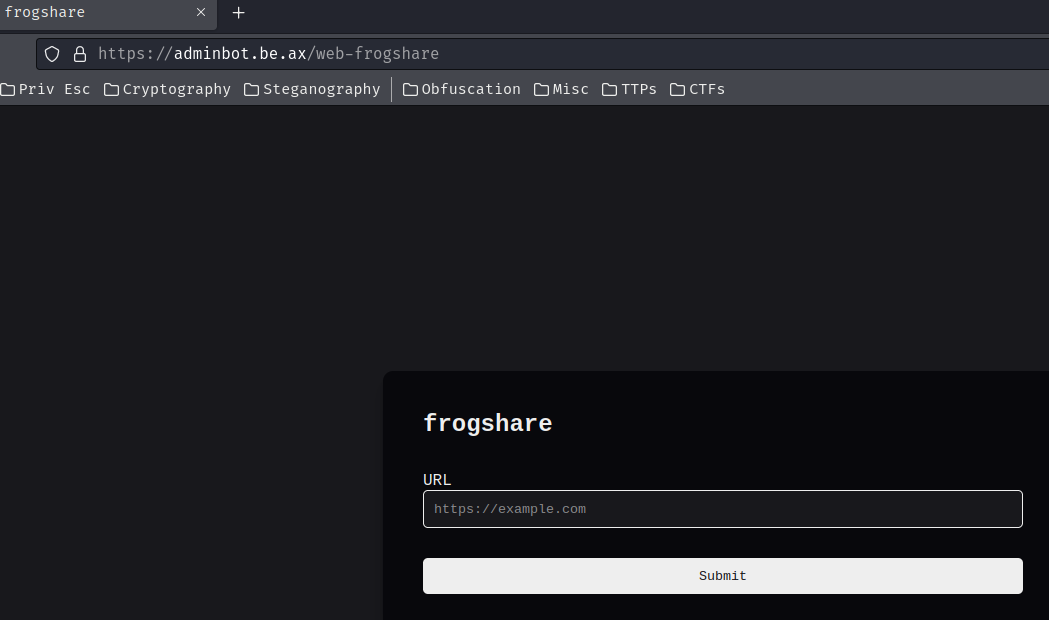Focus the URL input field

(723, 509)
